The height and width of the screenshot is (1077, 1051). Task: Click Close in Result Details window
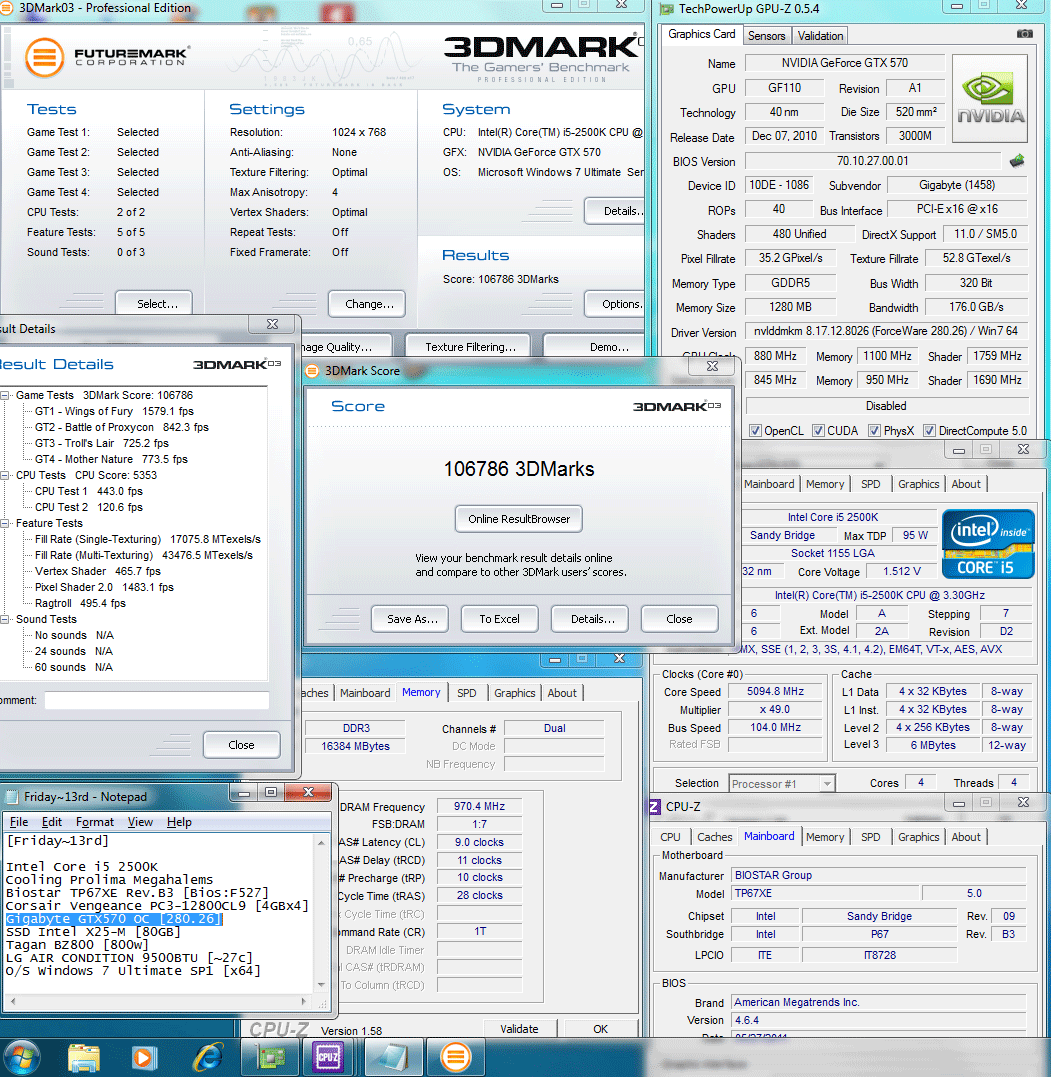241,745
